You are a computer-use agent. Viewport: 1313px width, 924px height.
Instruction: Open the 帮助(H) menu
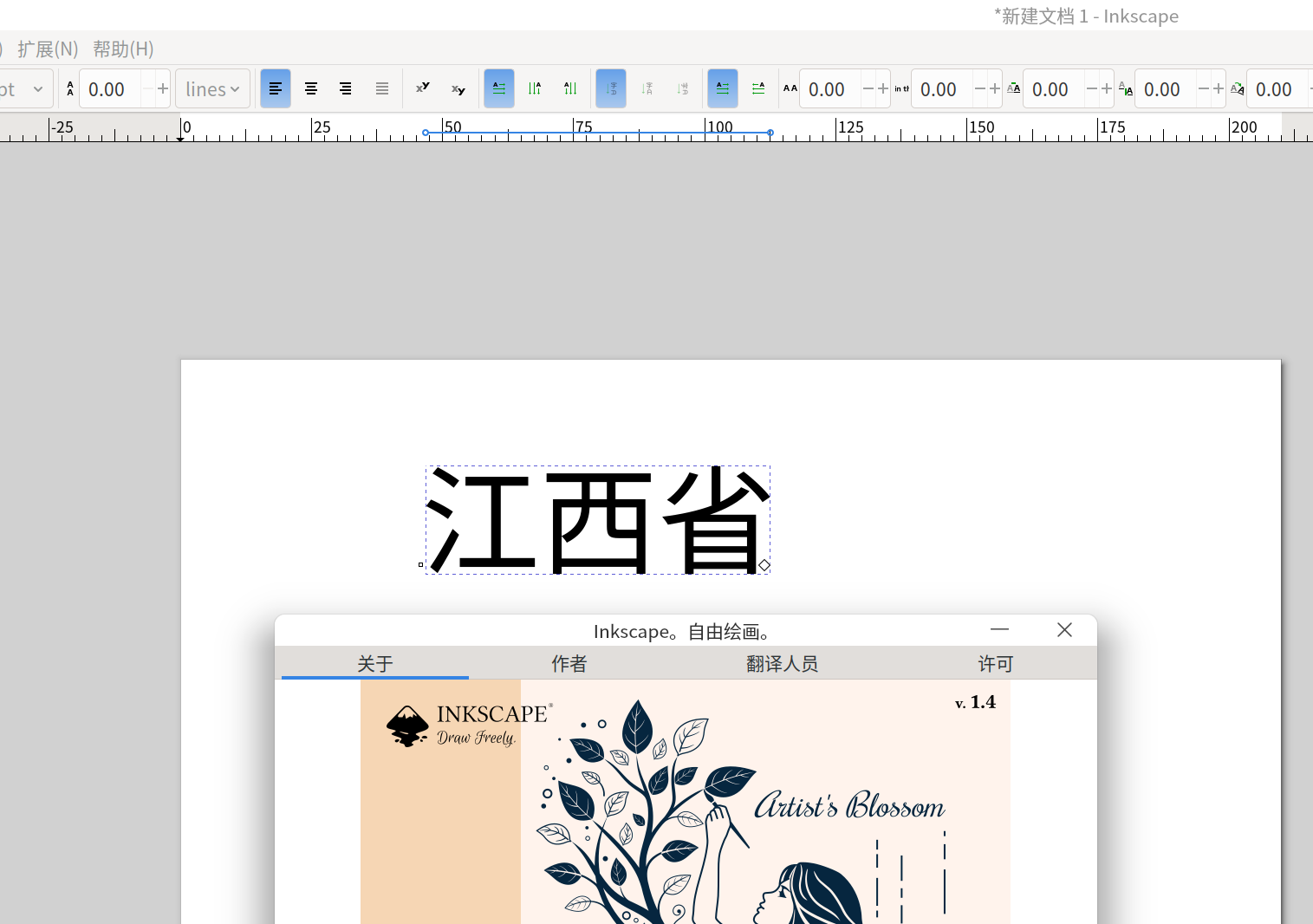click(123, 49)
